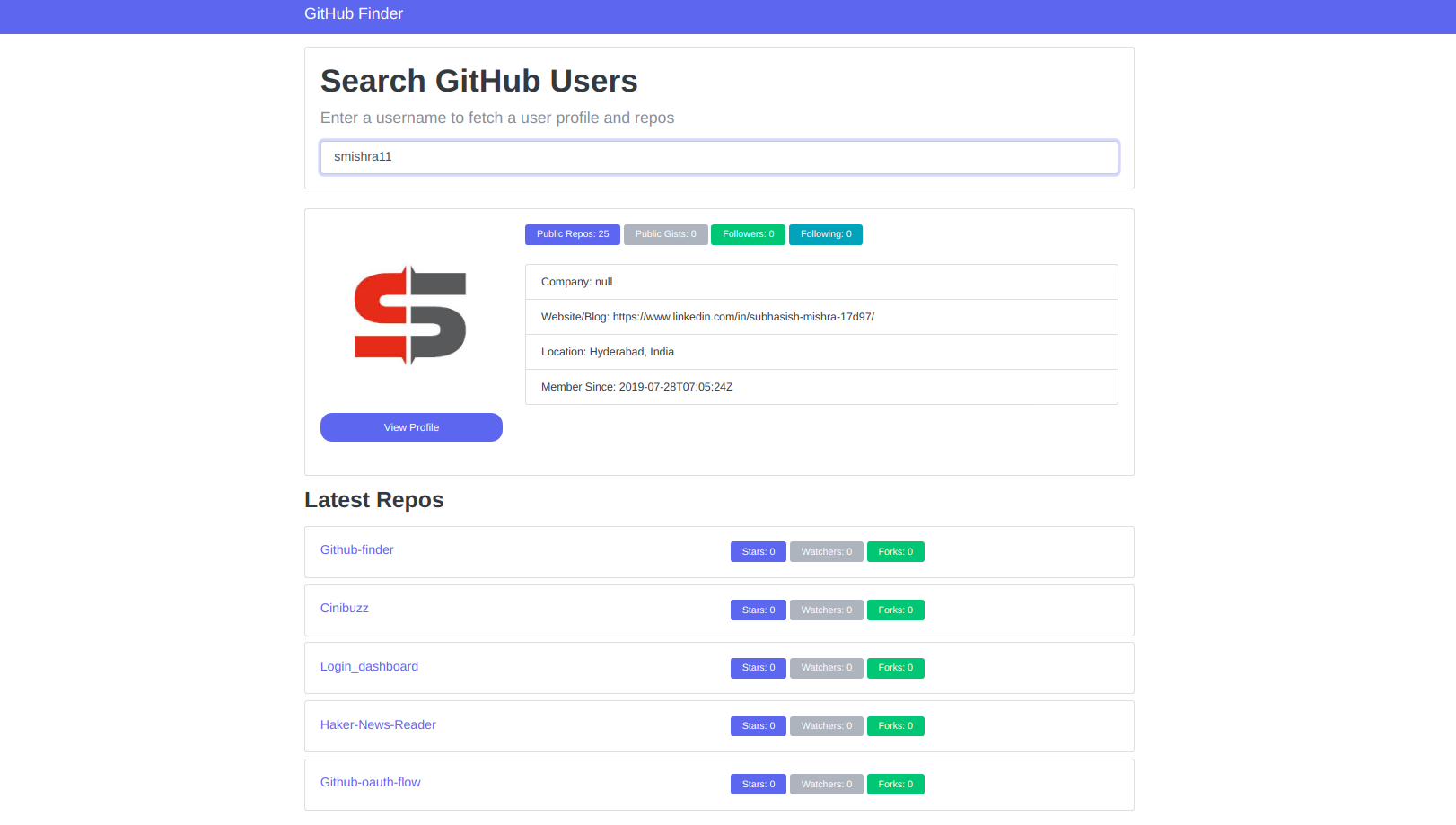Open the Cinibuzz repository link

coord(344,608)
